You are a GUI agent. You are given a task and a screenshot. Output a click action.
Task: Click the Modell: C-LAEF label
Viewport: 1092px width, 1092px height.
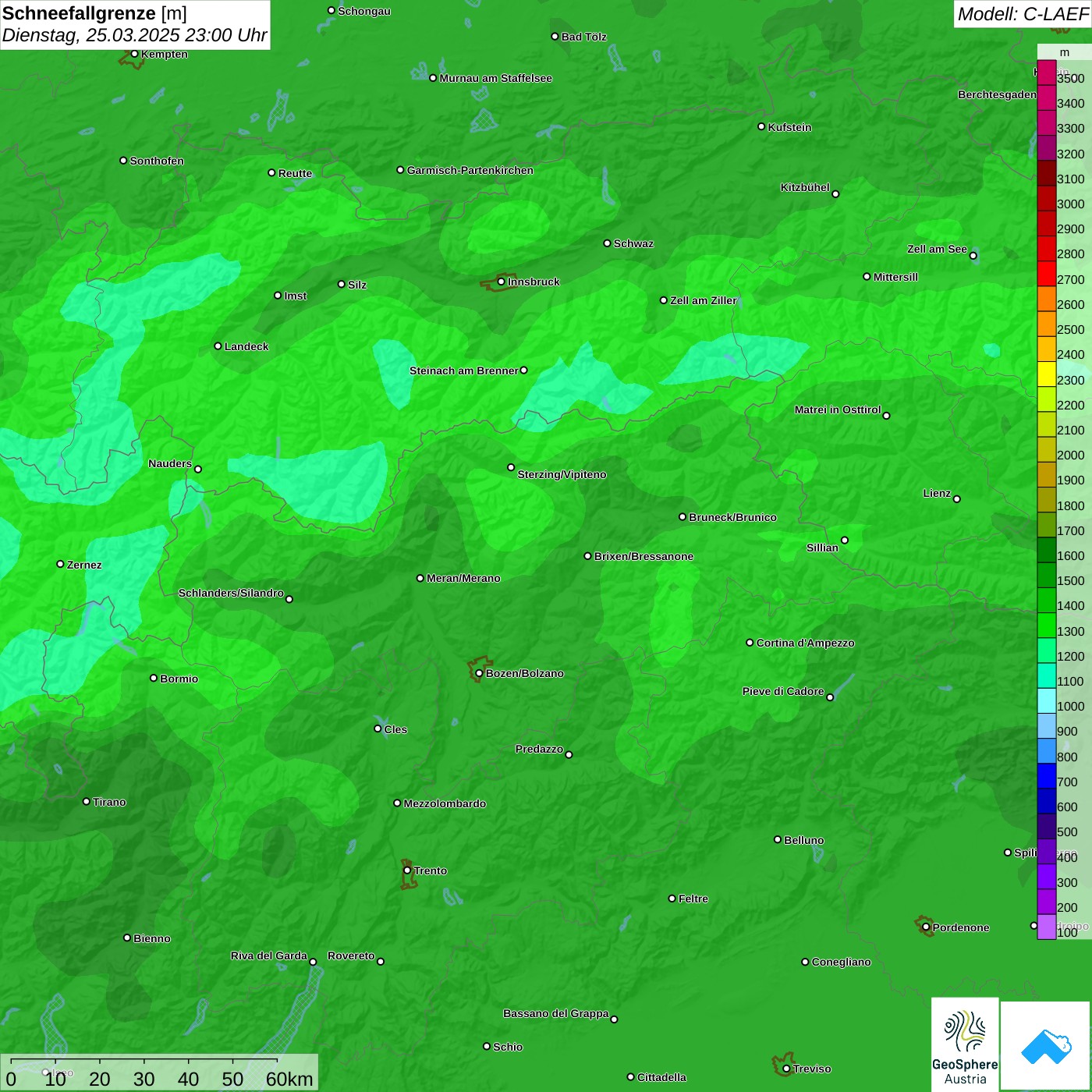pos(1023,14)
